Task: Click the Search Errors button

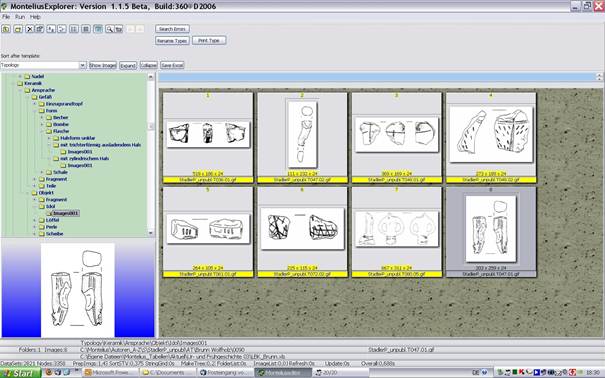Action: [172, 29]
